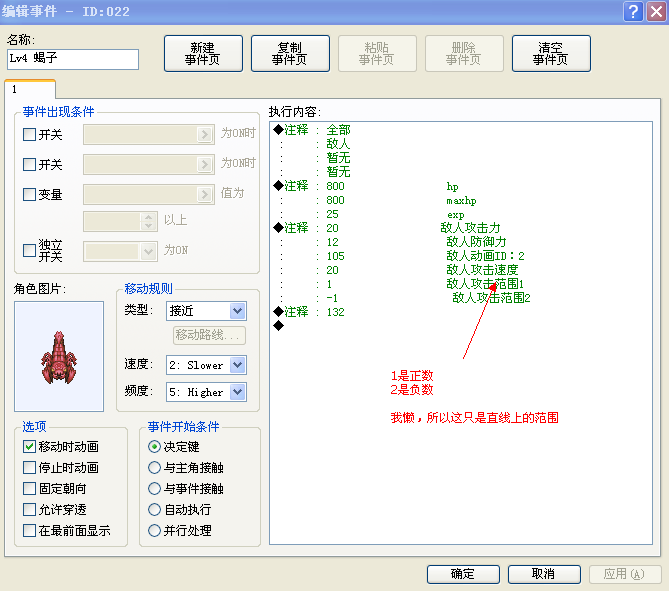
Task: Open the second switch selector arrow
Action: pos(205,164)
